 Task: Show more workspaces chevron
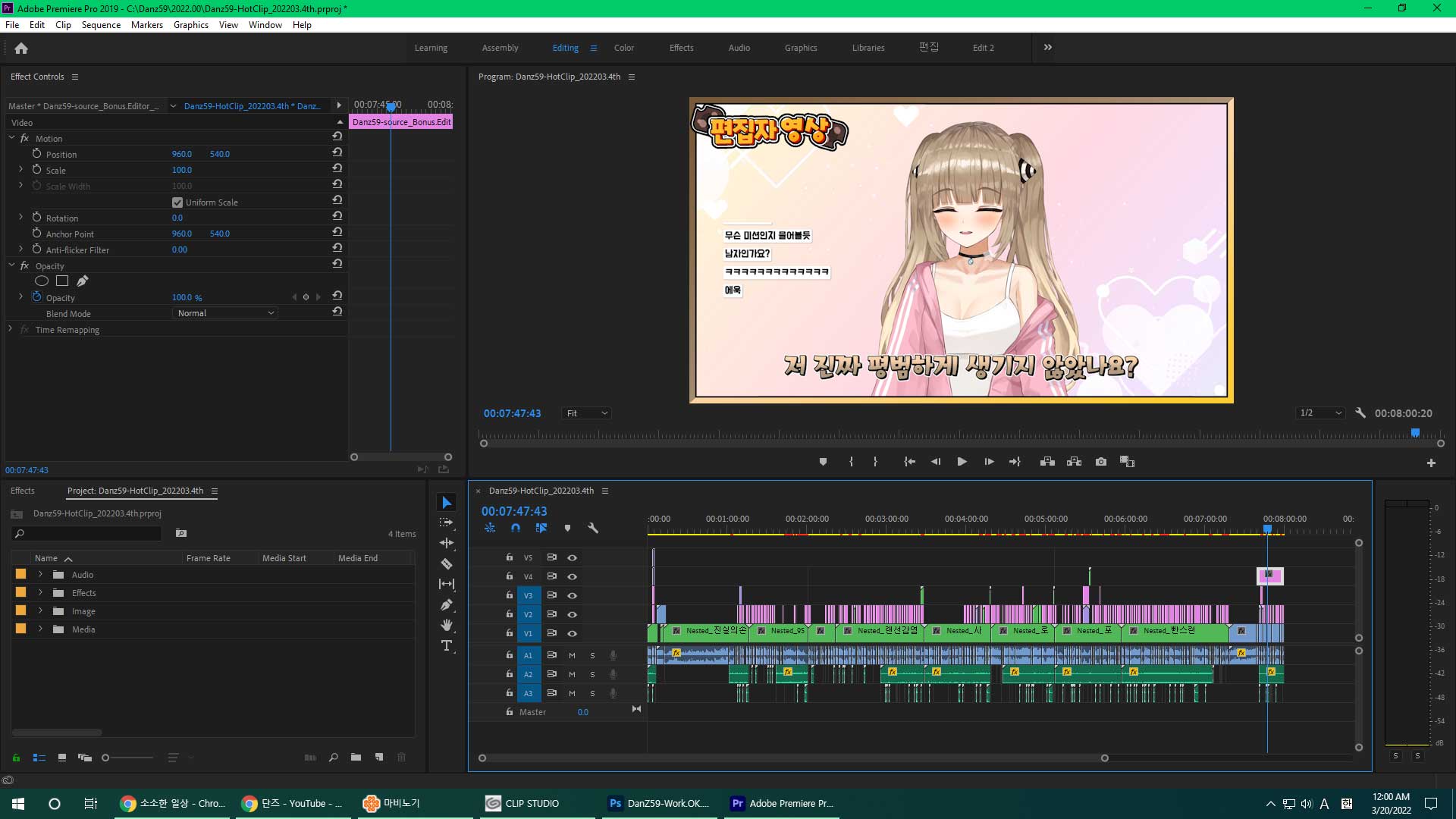click(x=1047, y=47)
